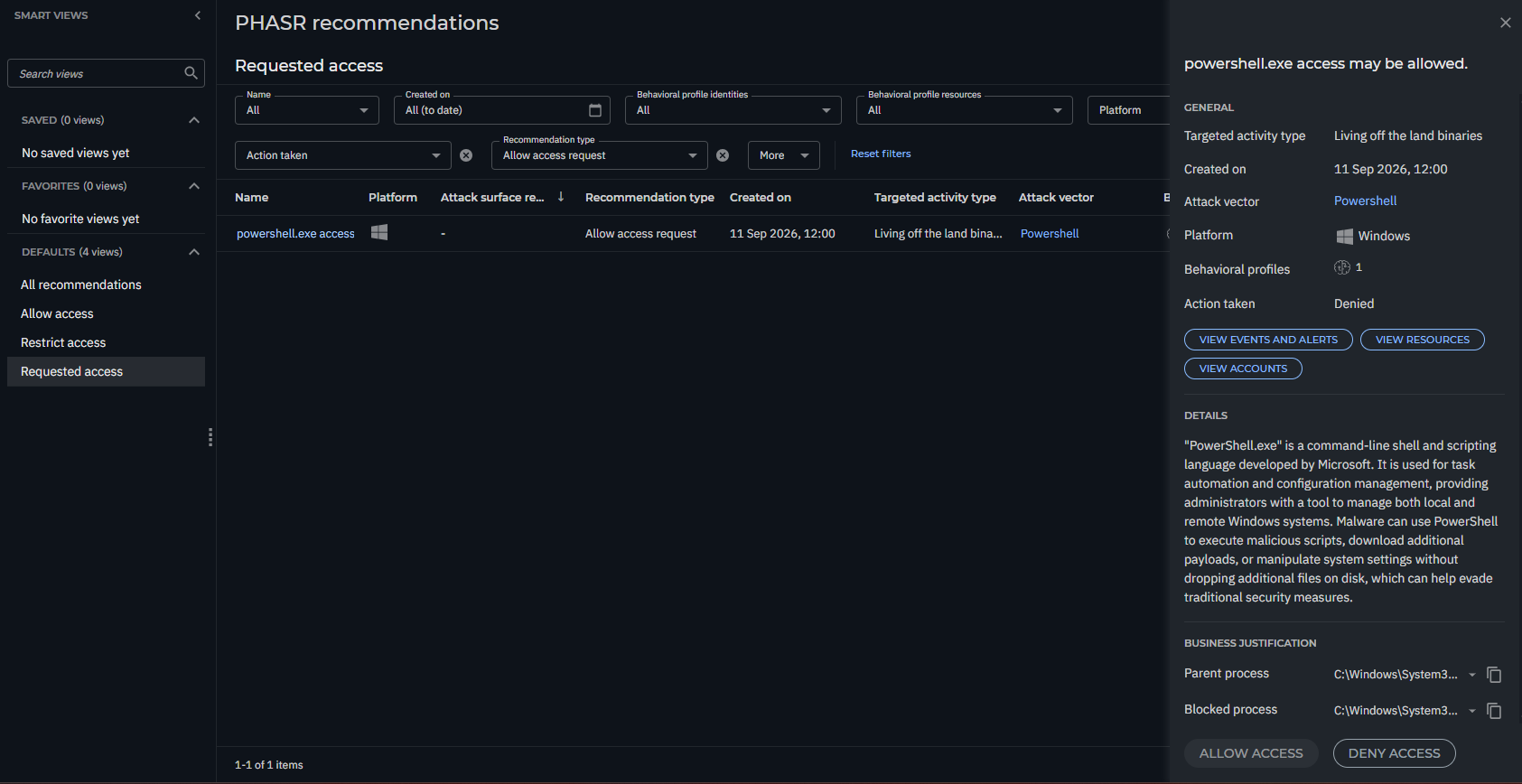Click the Windows logo in the details panel
This screenshot has width=1522, height=784.
coord(1345,236)
